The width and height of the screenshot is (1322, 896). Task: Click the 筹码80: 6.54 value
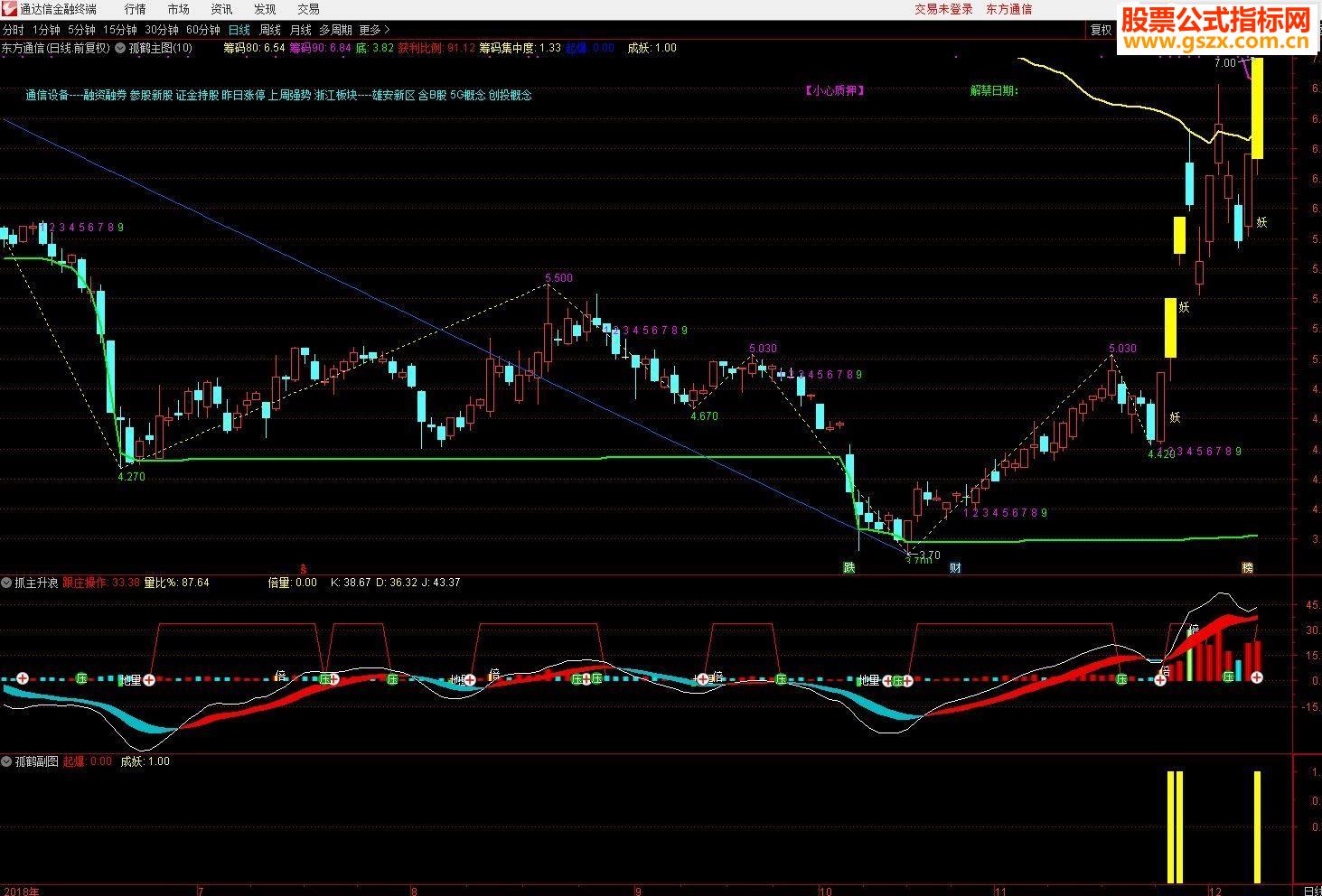pyautogui.click(x=254, y=48)
